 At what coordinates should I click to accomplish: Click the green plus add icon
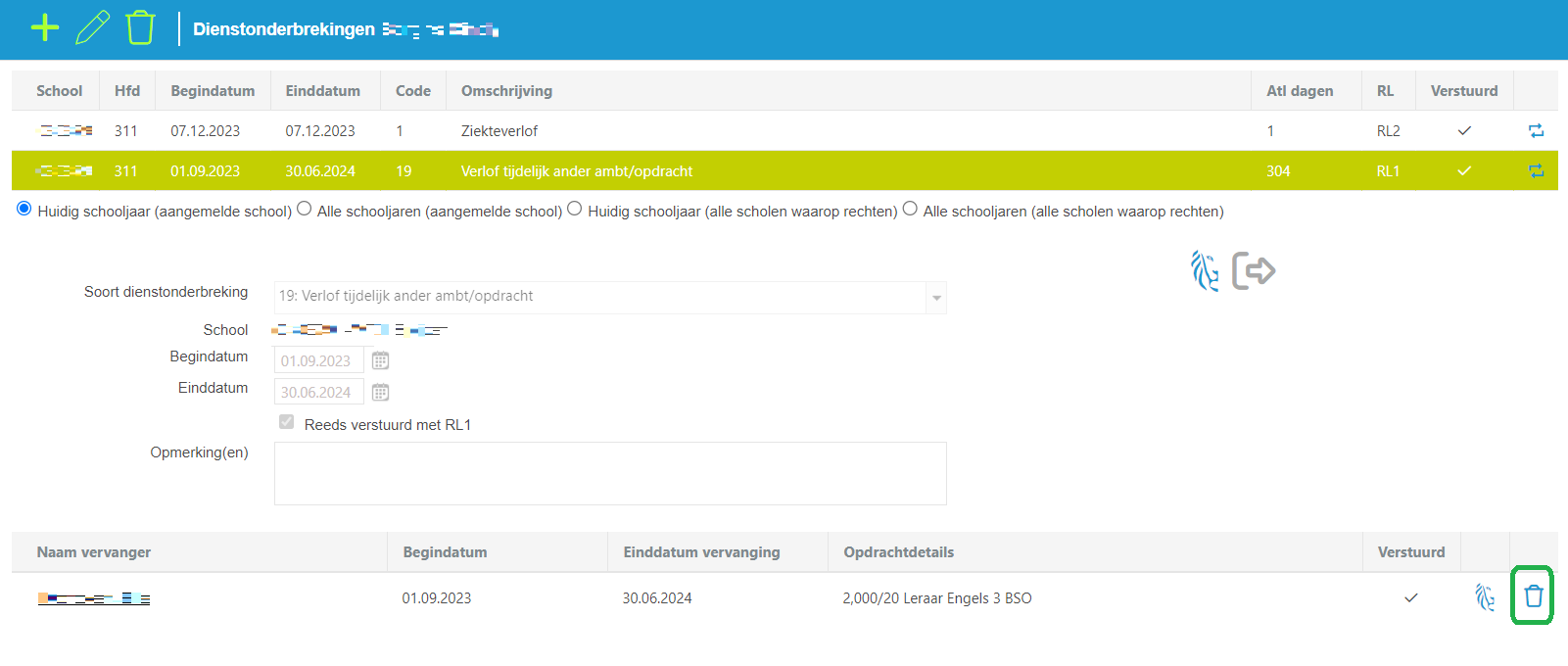(45, 27)
